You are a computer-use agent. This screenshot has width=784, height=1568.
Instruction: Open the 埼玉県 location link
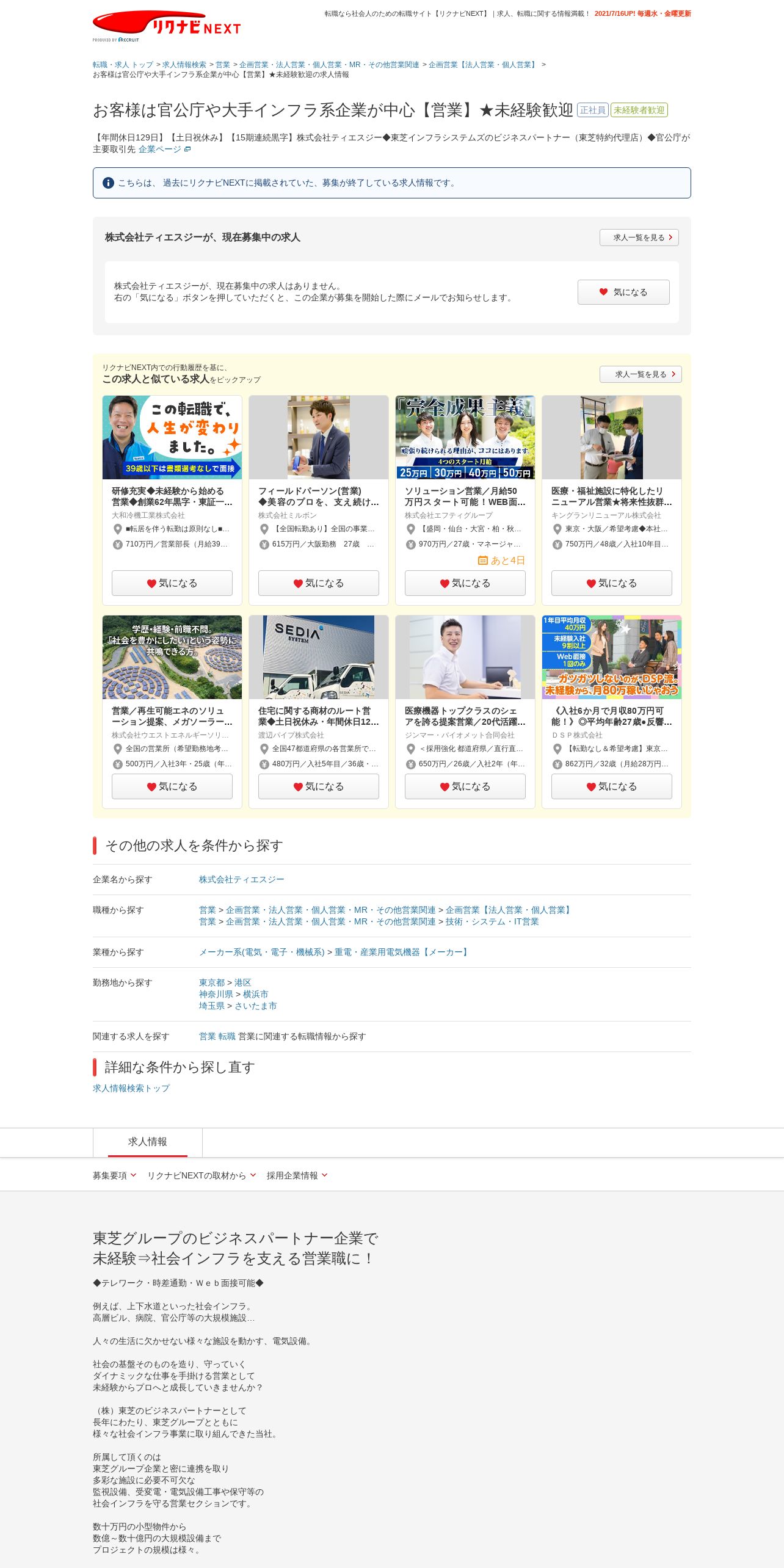[x=212, y=1006]
